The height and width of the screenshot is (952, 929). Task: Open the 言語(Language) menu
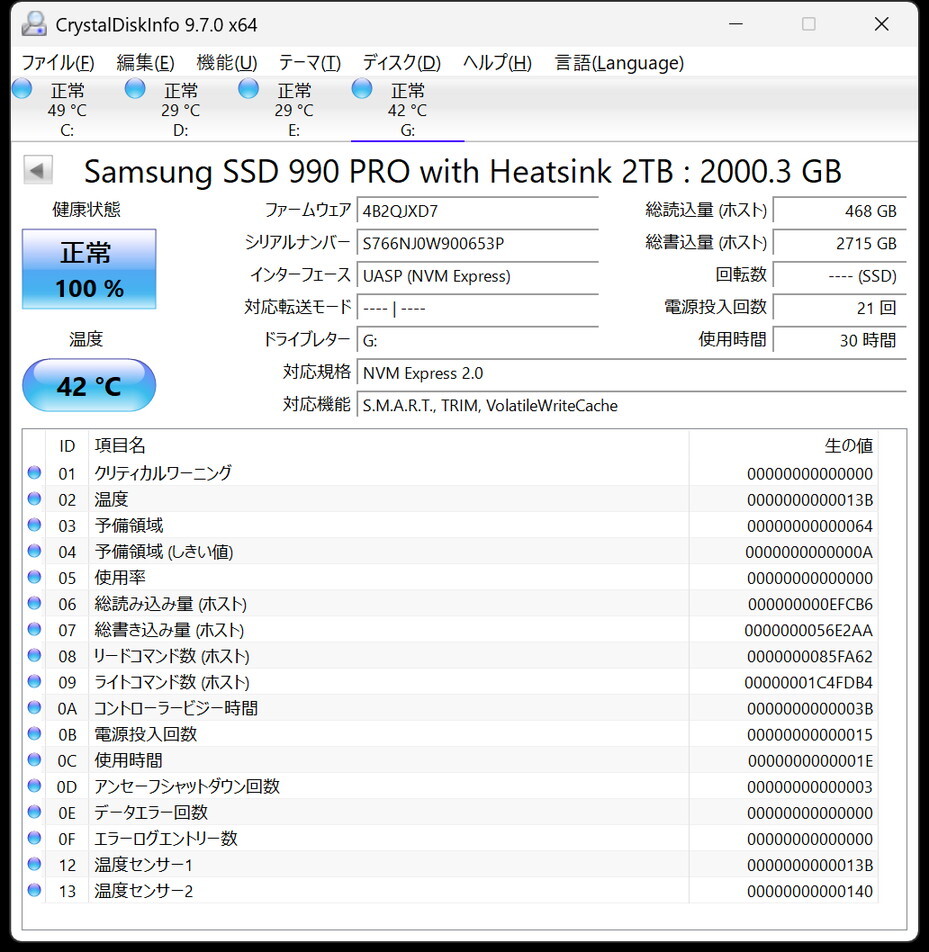pos(619,63)
